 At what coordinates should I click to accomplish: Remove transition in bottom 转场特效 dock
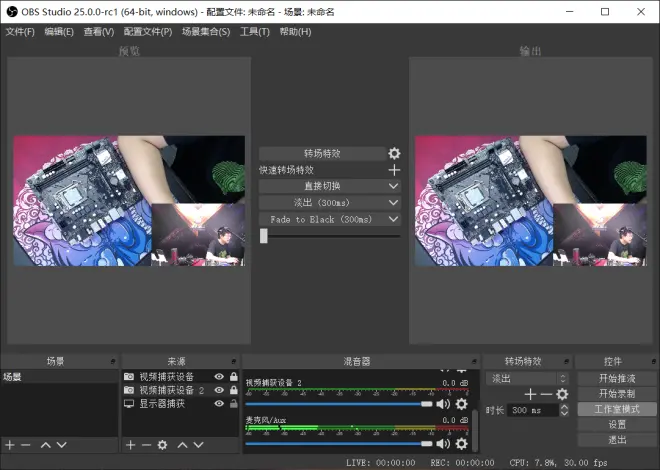coord(546,394)
